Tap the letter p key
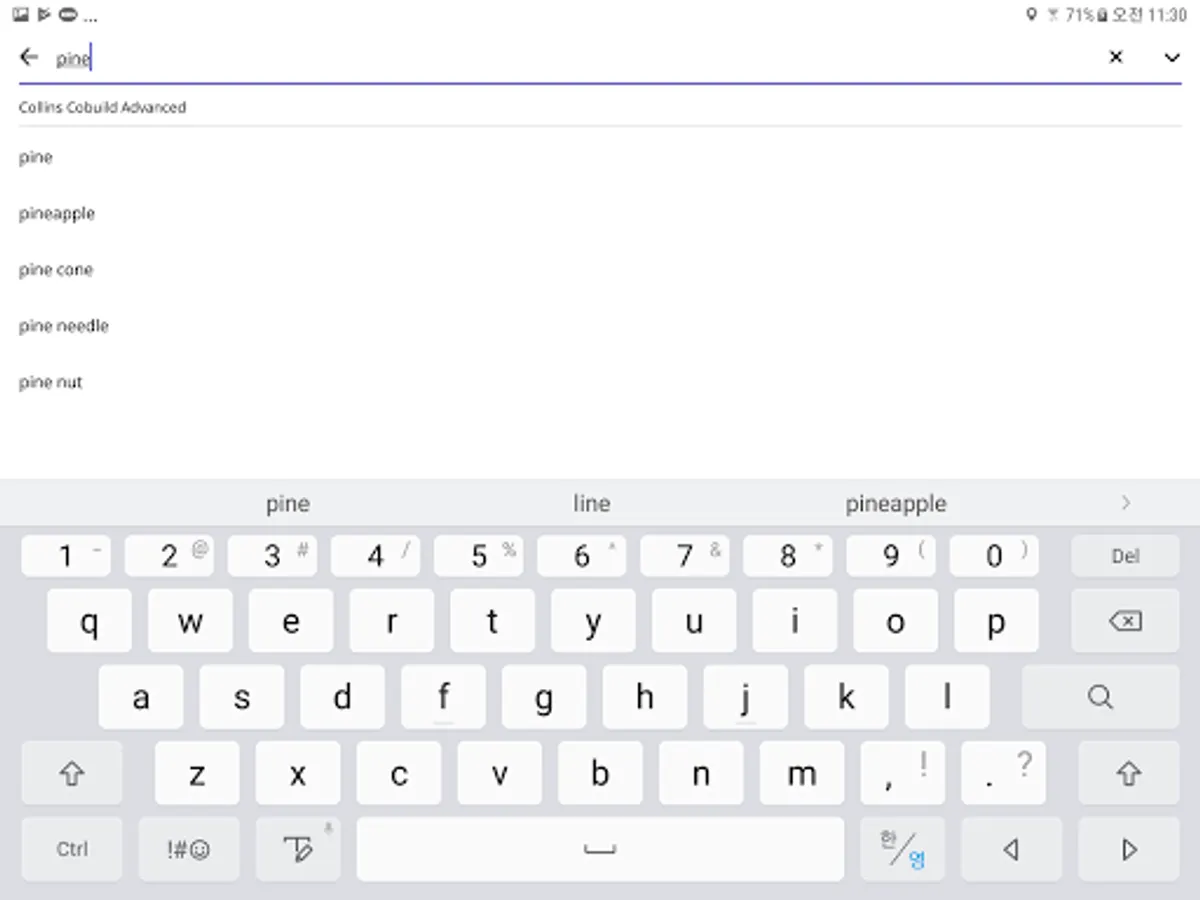The image size is (1200, 900). coord(996,621)
